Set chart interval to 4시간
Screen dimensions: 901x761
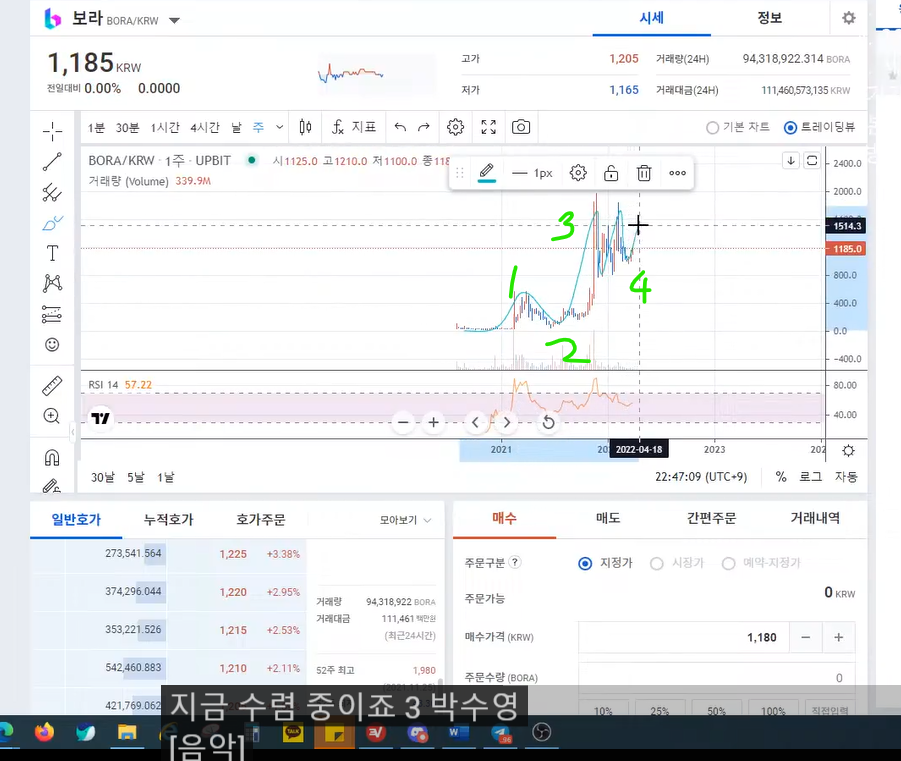(205, 127)
